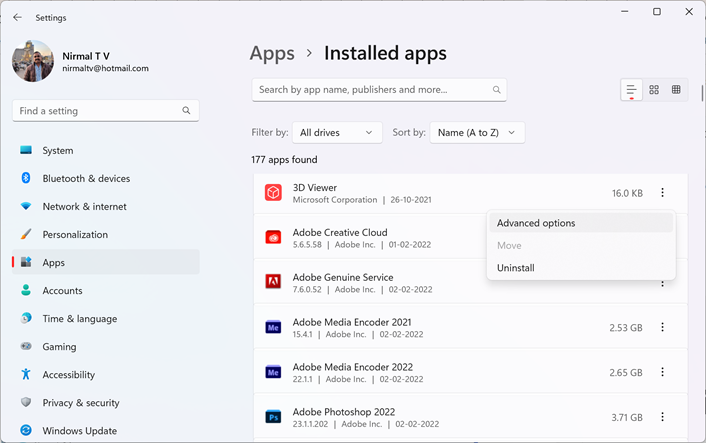Open Windows Update settings
The image size is (706, 443).
pos(106,430)
